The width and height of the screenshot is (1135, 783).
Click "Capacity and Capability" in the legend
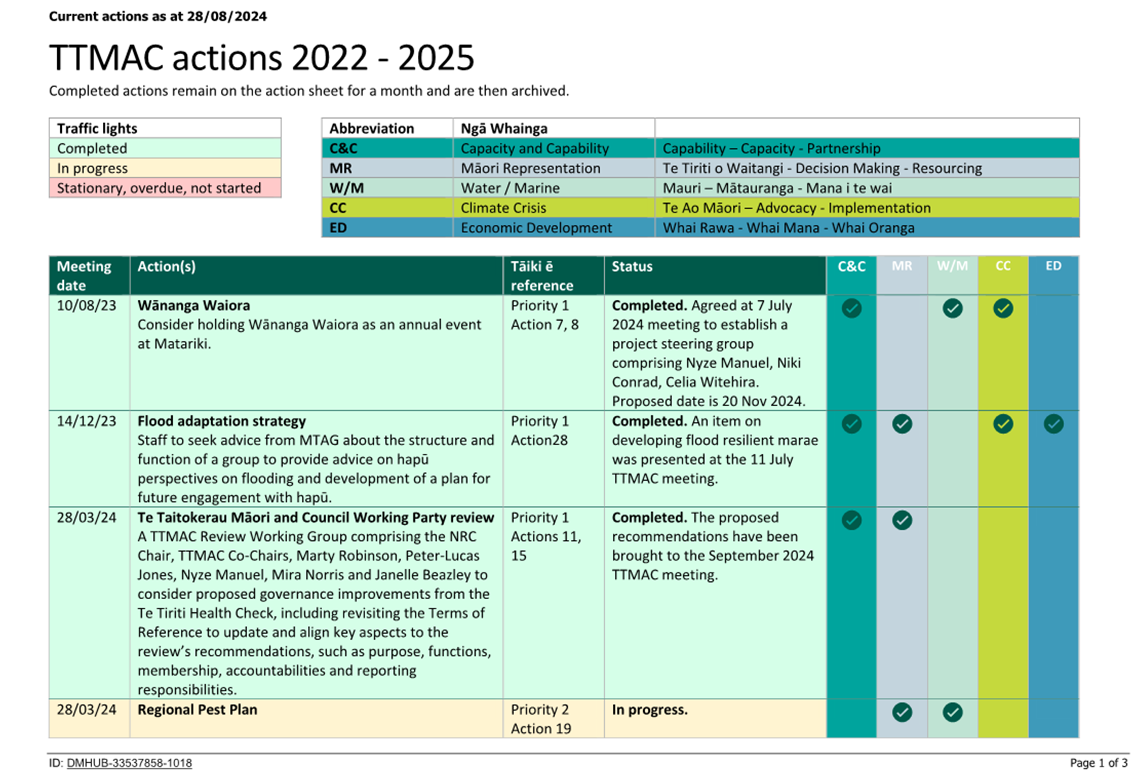pyautogui.click(x=535, y=148)
